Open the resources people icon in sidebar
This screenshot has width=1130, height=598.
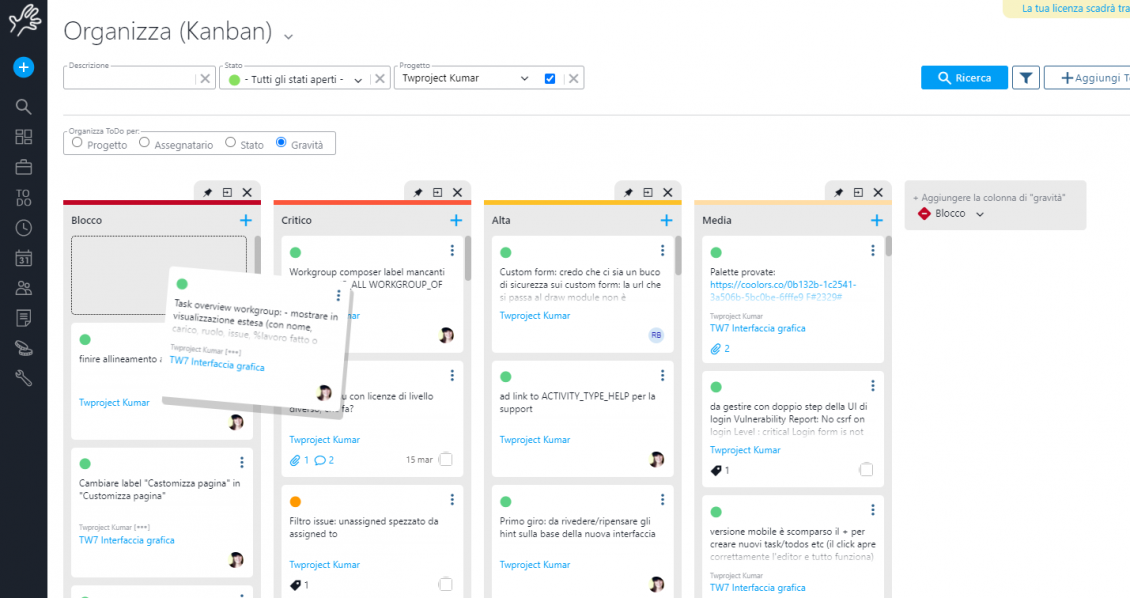click(x=23, y=288)
